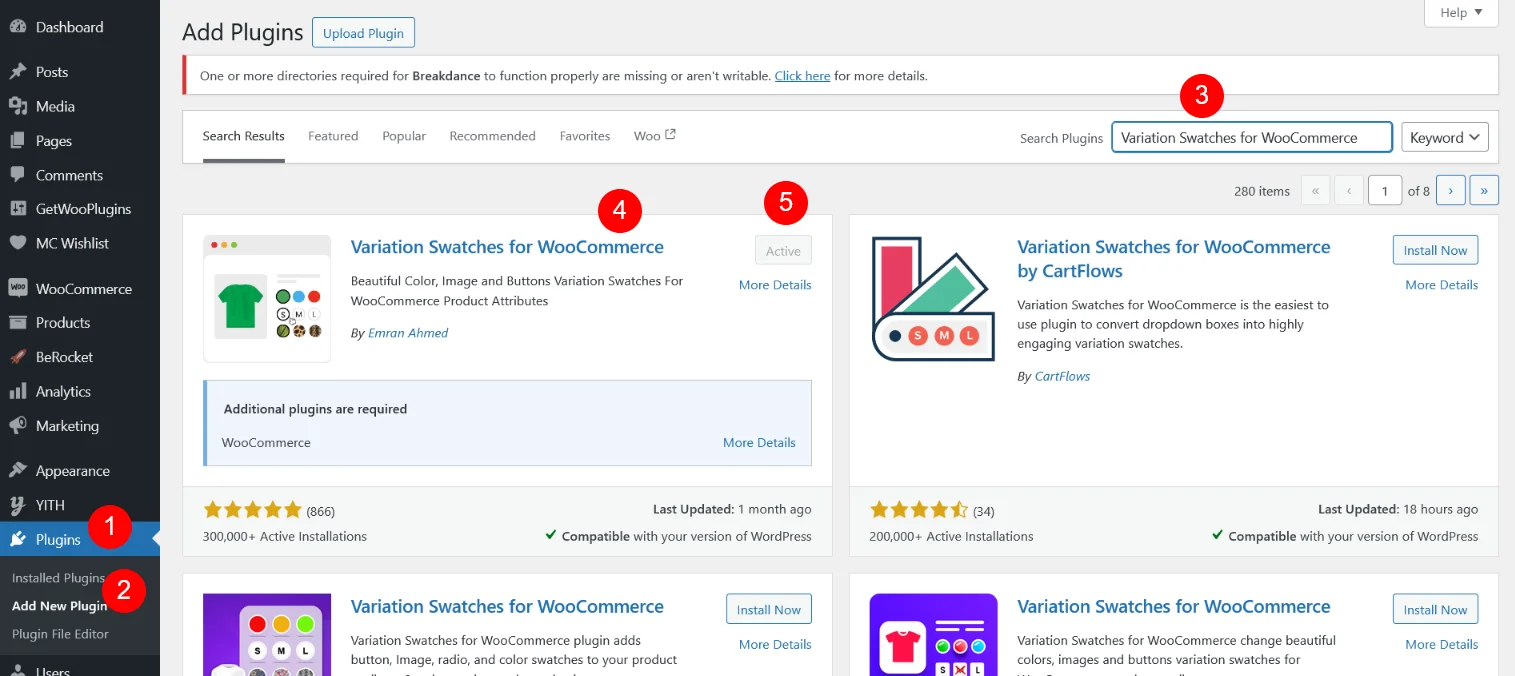Open the Woo tab
This screenshot has height=676, width=1515.
pos(654,136)
